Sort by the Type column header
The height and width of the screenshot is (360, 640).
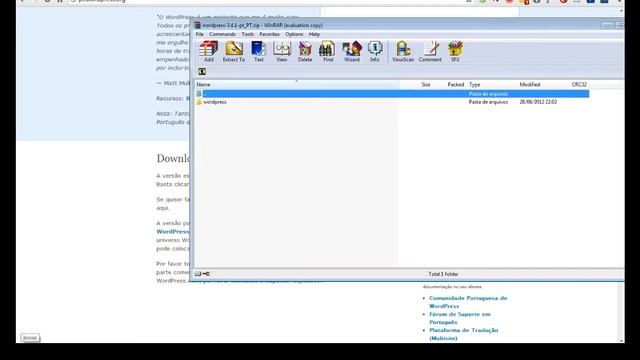pos(474,84)
